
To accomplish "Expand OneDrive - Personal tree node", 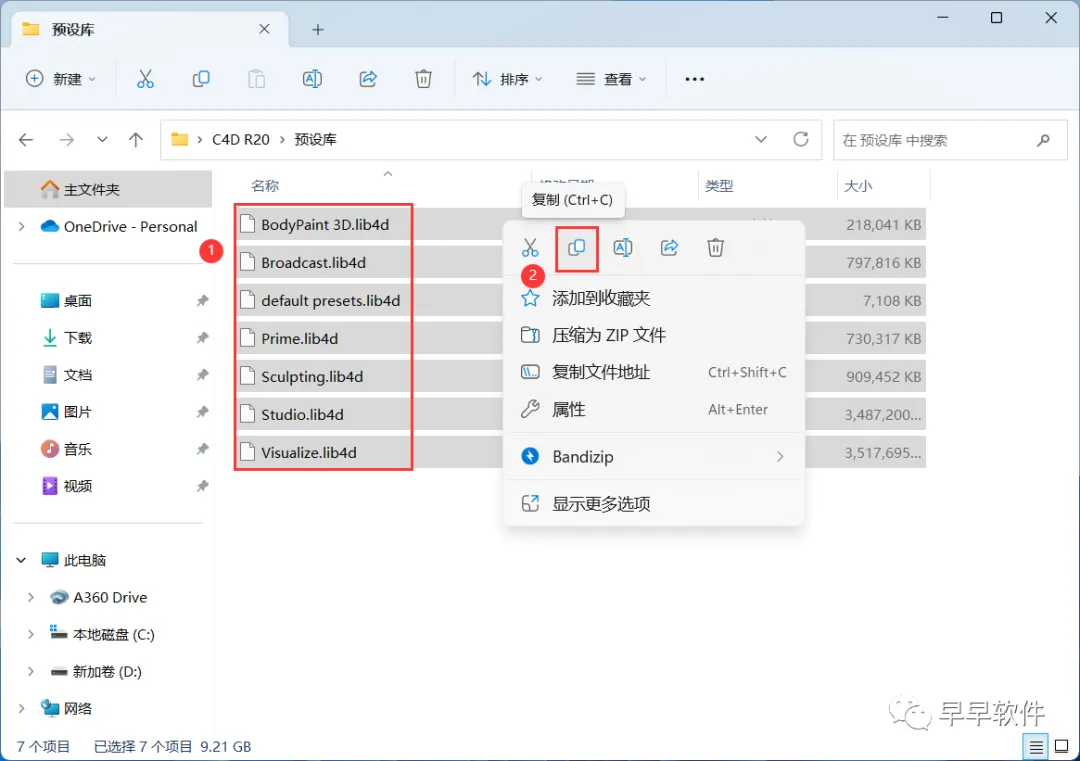I will pos(21,227).
